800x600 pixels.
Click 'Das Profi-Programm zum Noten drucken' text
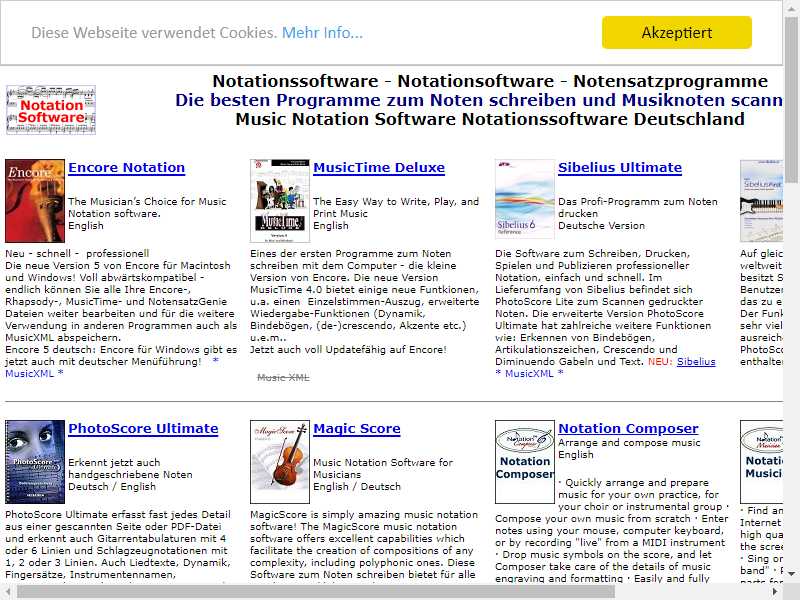638,208
